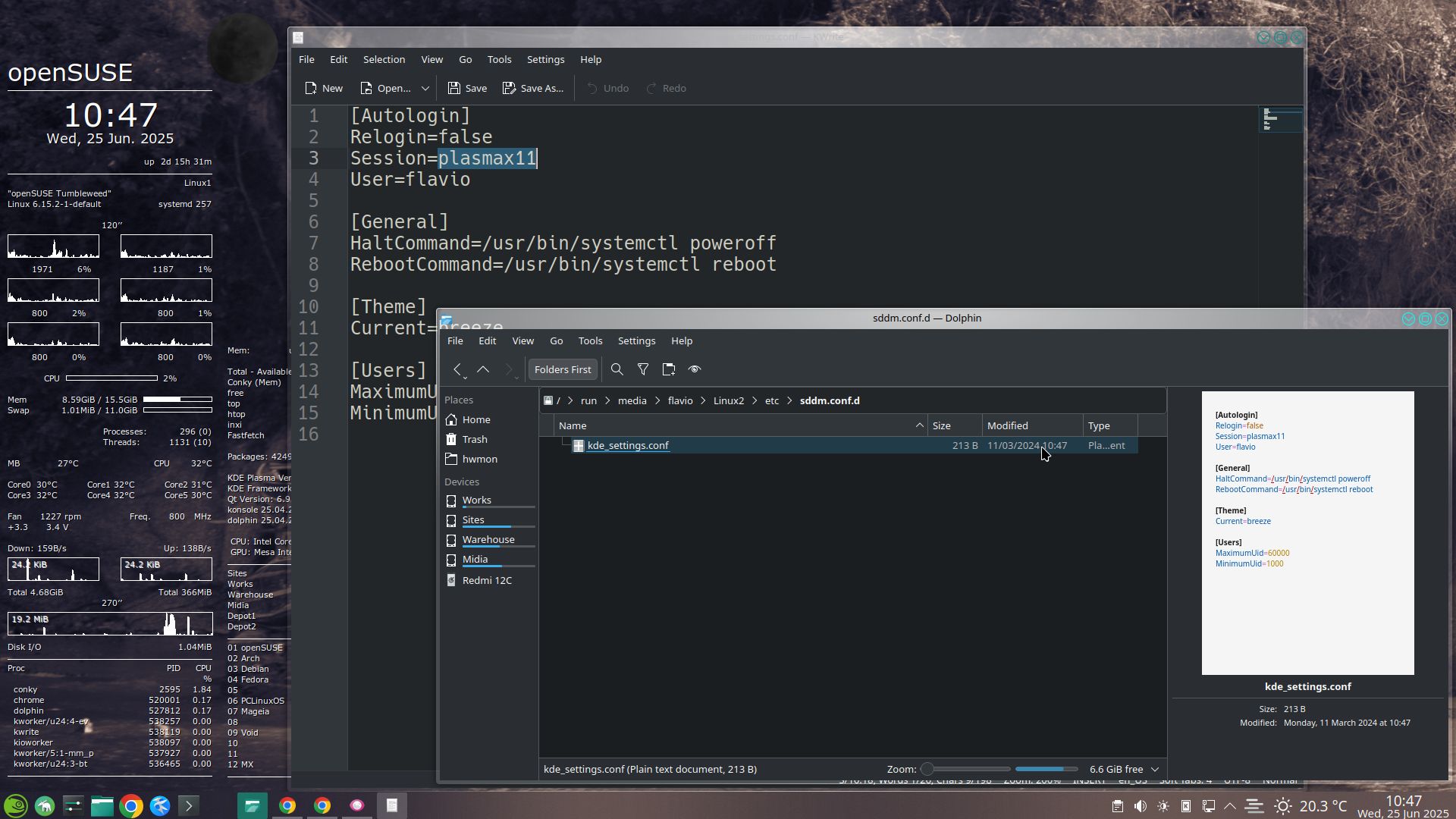
Task: Open KWrite Edit menu
Action: (338, 59)
